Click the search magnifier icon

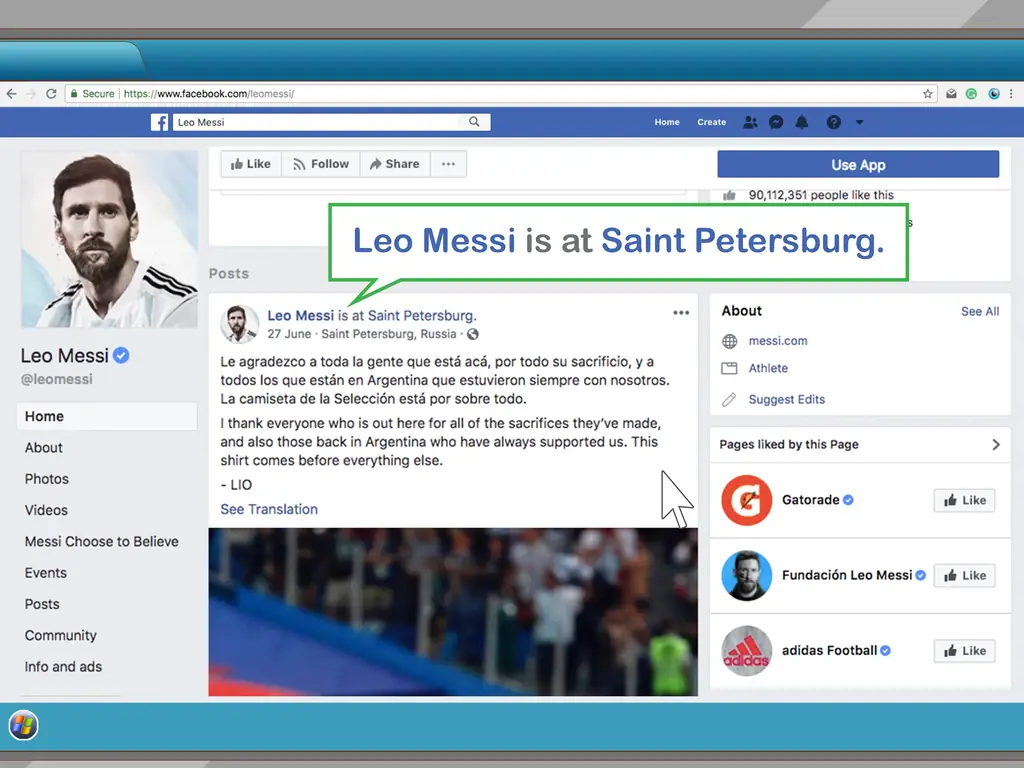click(475, 122)
